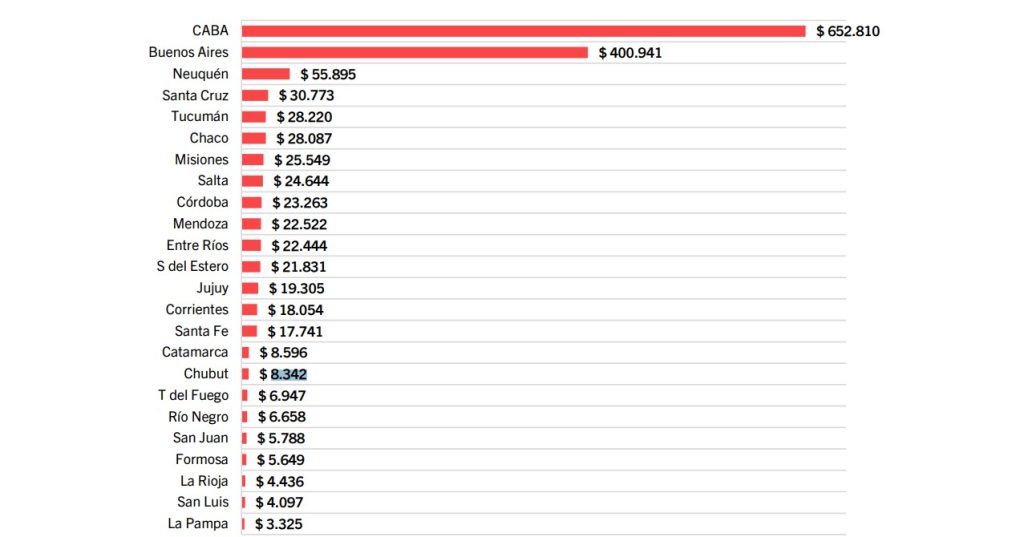Click the T del Fuego label

(193, 395)
